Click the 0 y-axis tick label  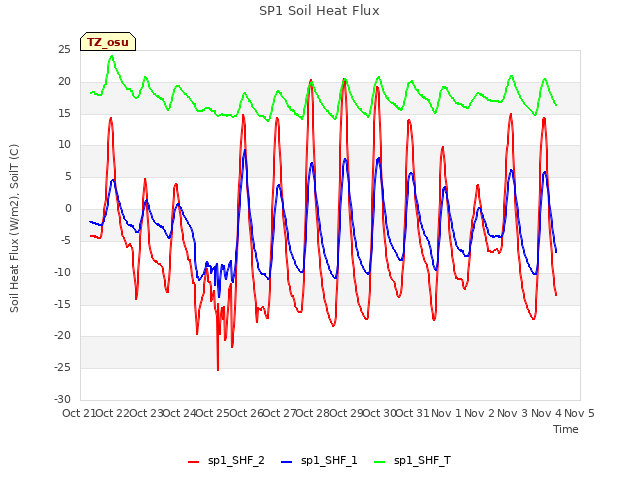point(68,209)
